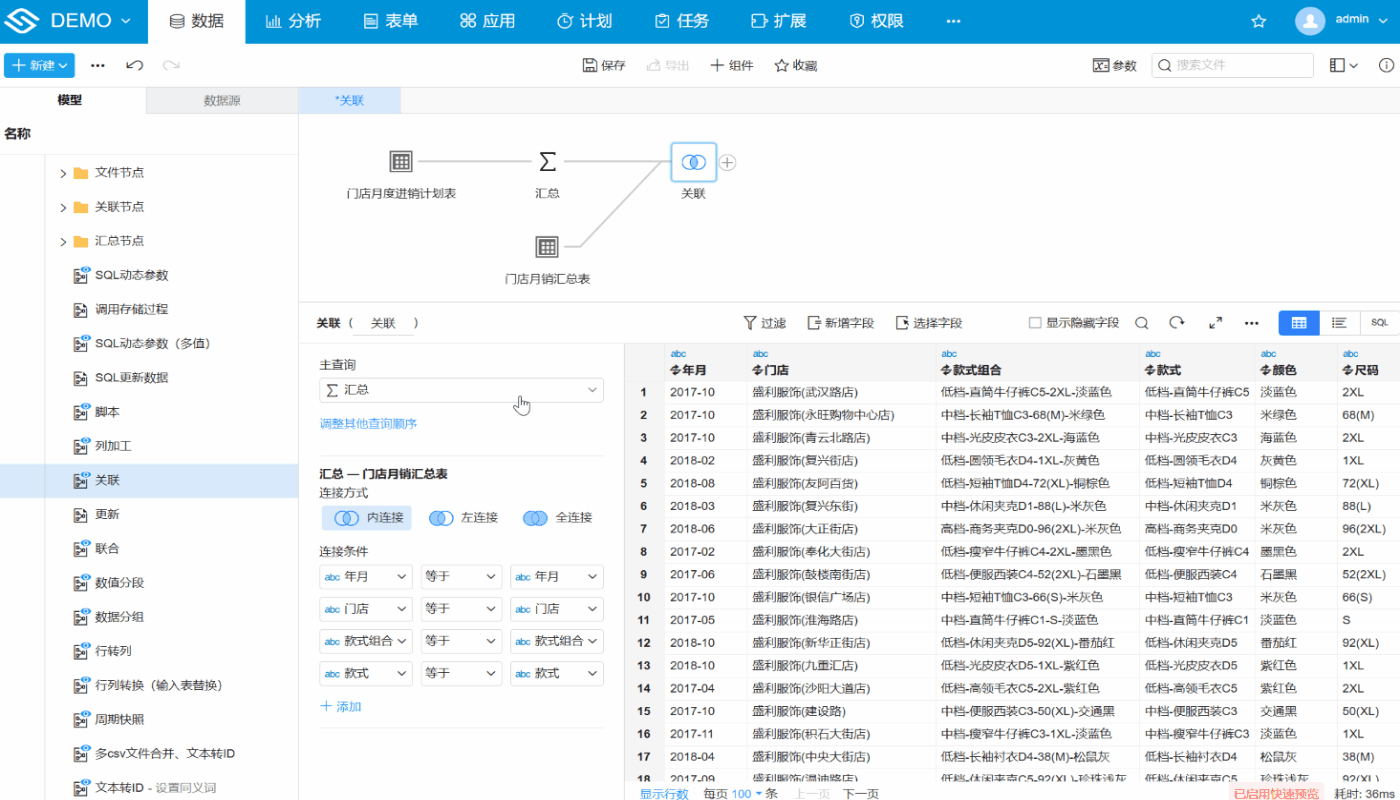Open the 参数 (parameters) panel

(1114, 64)
